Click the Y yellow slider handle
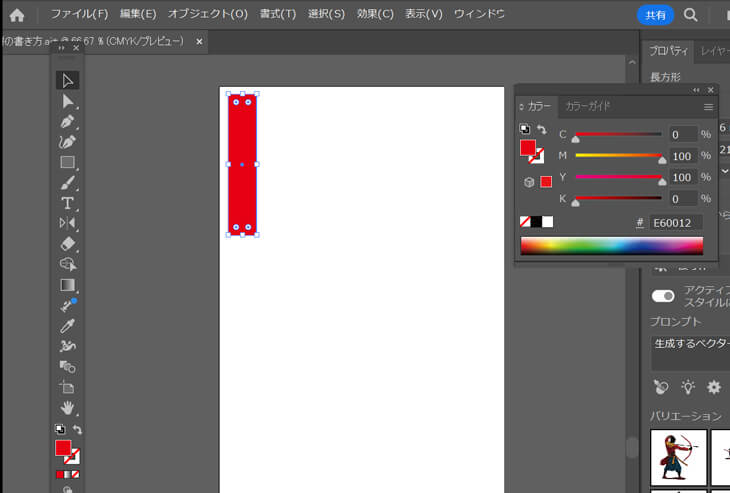Viewport: 730px width, 493px height. click(662, 182)
